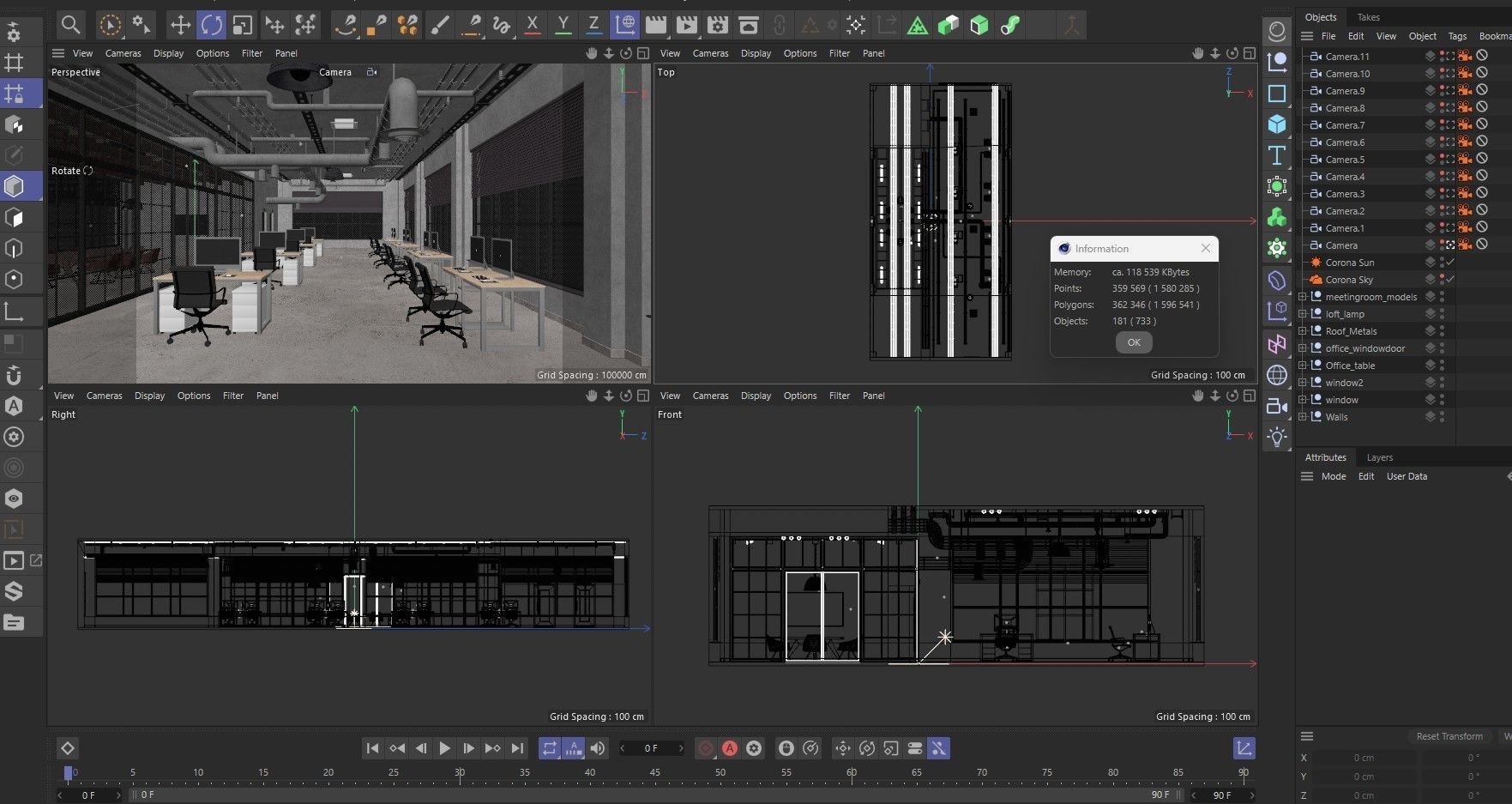This screenshot has width=1512, height=804.
Task: Add a camera from the right palette
Action: [x=1277, y=406]
